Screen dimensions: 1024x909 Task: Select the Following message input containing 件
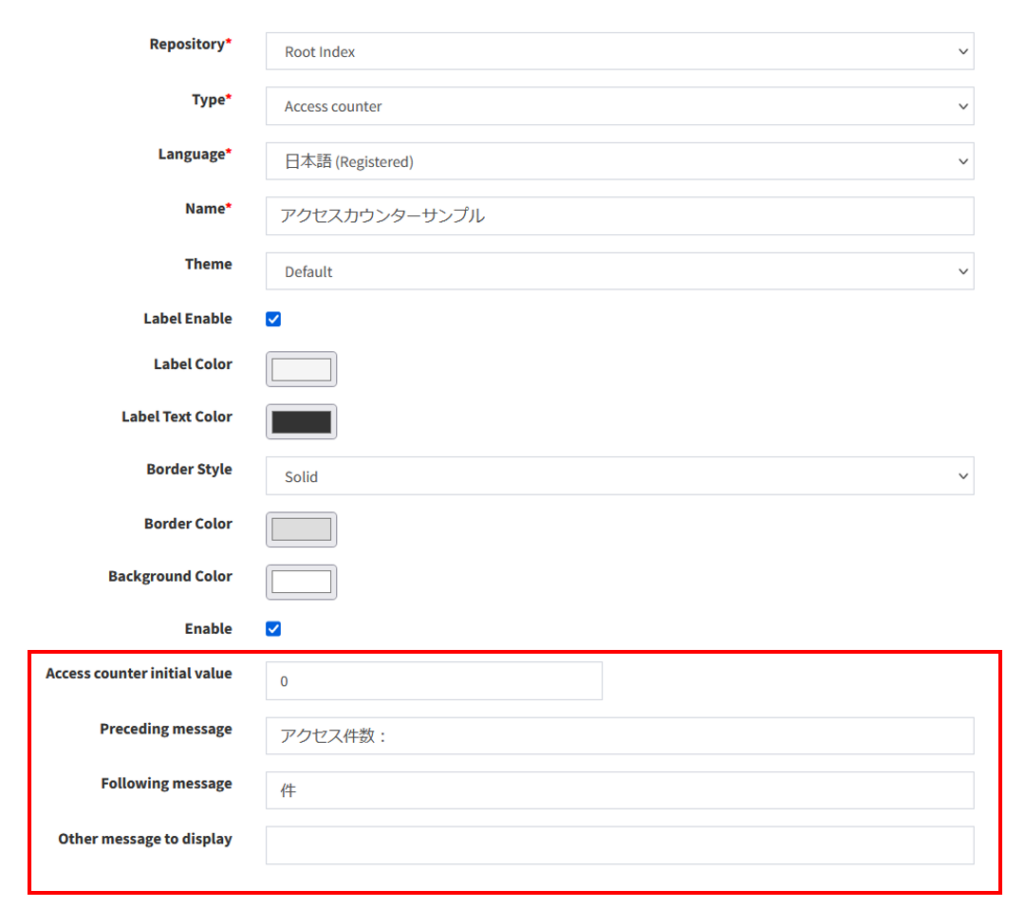coord(619,790)
